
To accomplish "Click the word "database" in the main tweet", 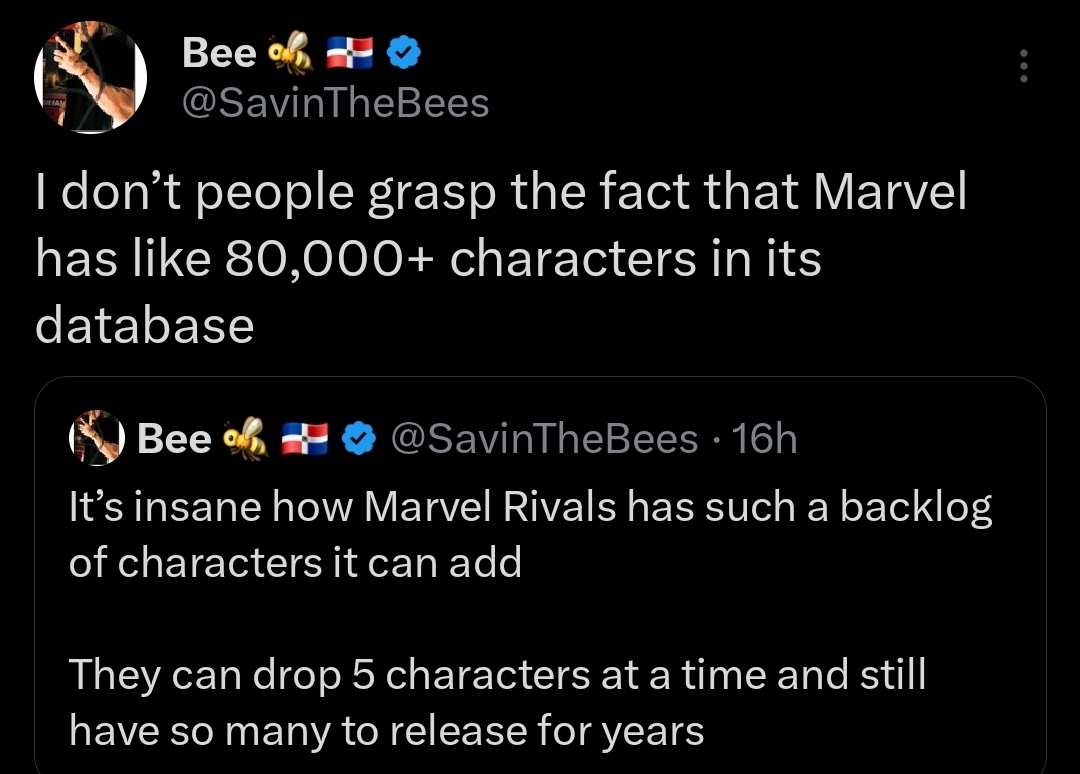I will [145, 326].
